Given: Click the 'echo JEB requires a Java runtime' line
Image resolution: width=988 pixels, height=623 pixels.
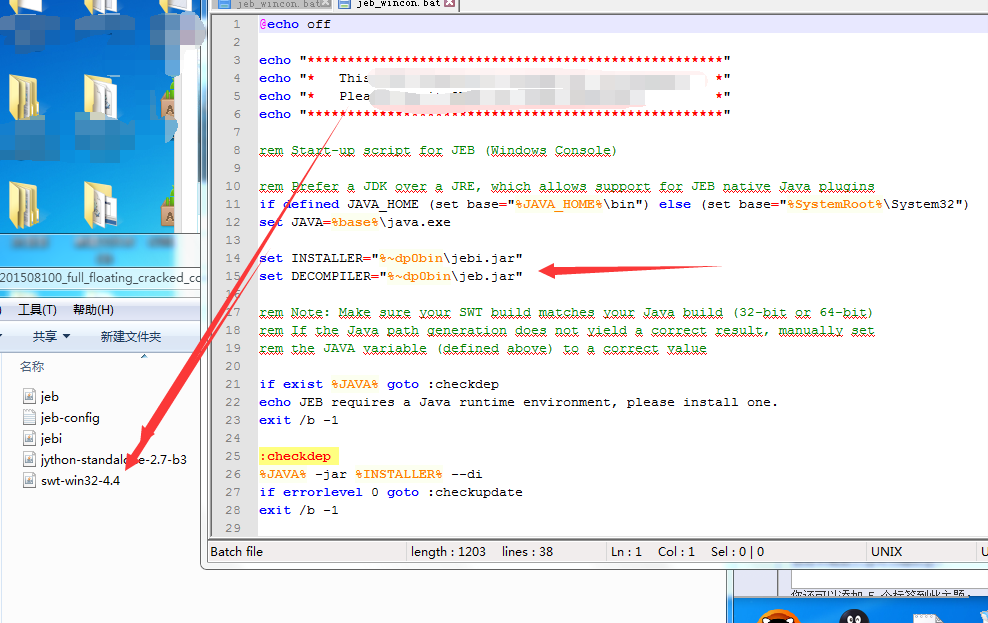Looking at the screenshot, I should (x=518, y=402).
